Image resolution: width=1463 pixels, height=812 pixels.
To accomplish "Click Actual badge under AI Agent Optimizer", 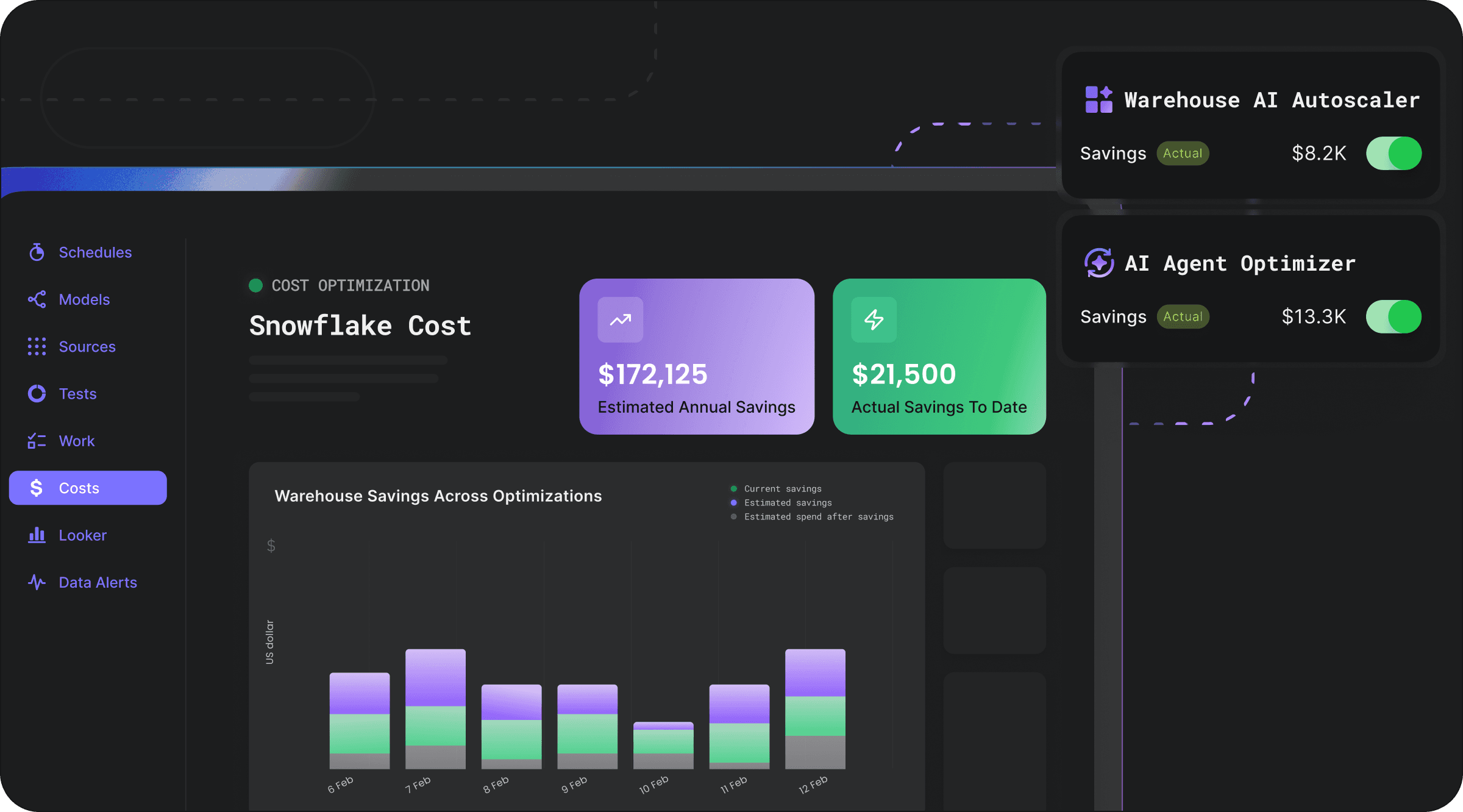I will click(1183, 317).
